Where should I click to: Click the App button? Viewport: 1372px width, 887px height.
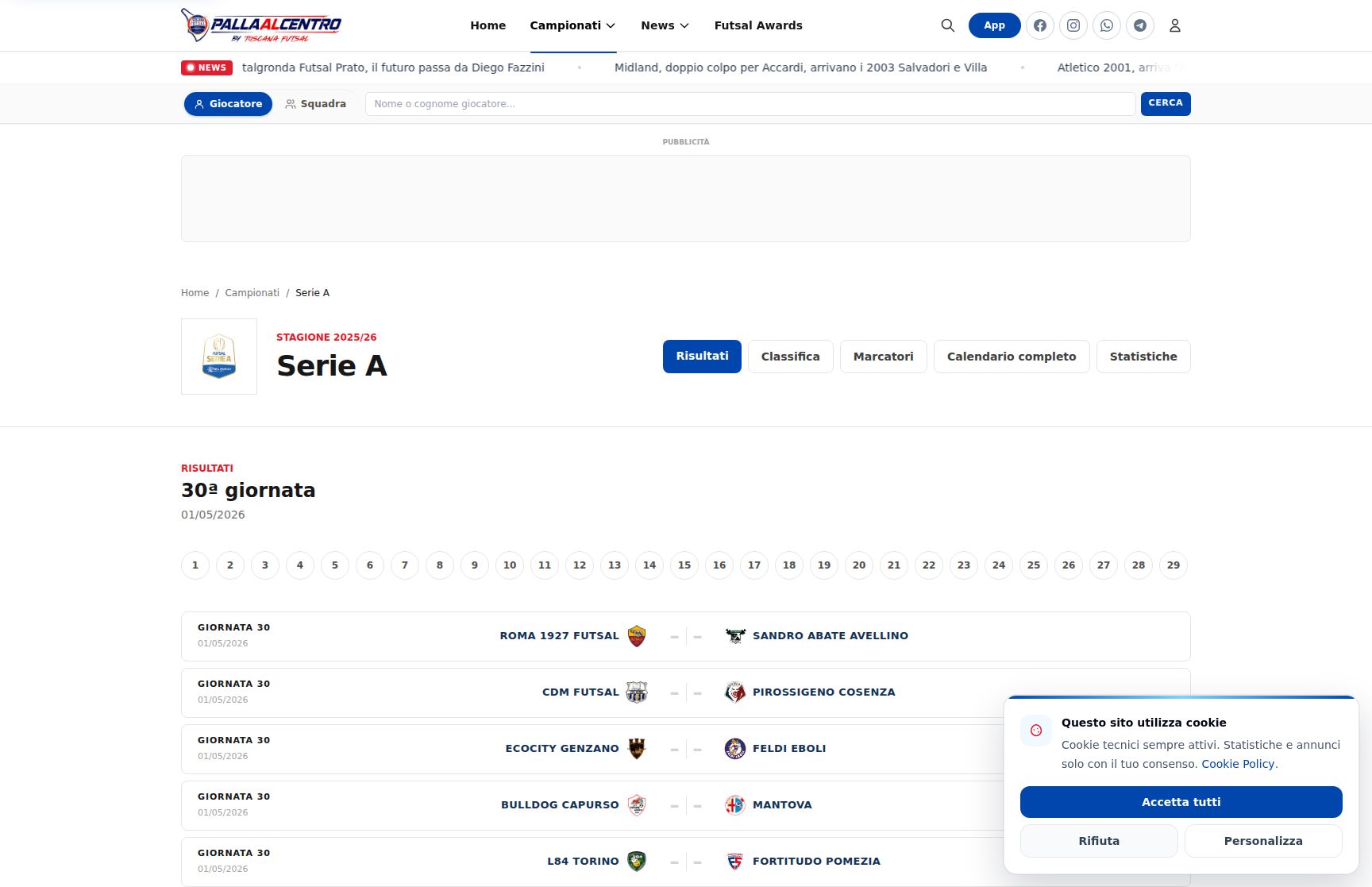point(995,25)
